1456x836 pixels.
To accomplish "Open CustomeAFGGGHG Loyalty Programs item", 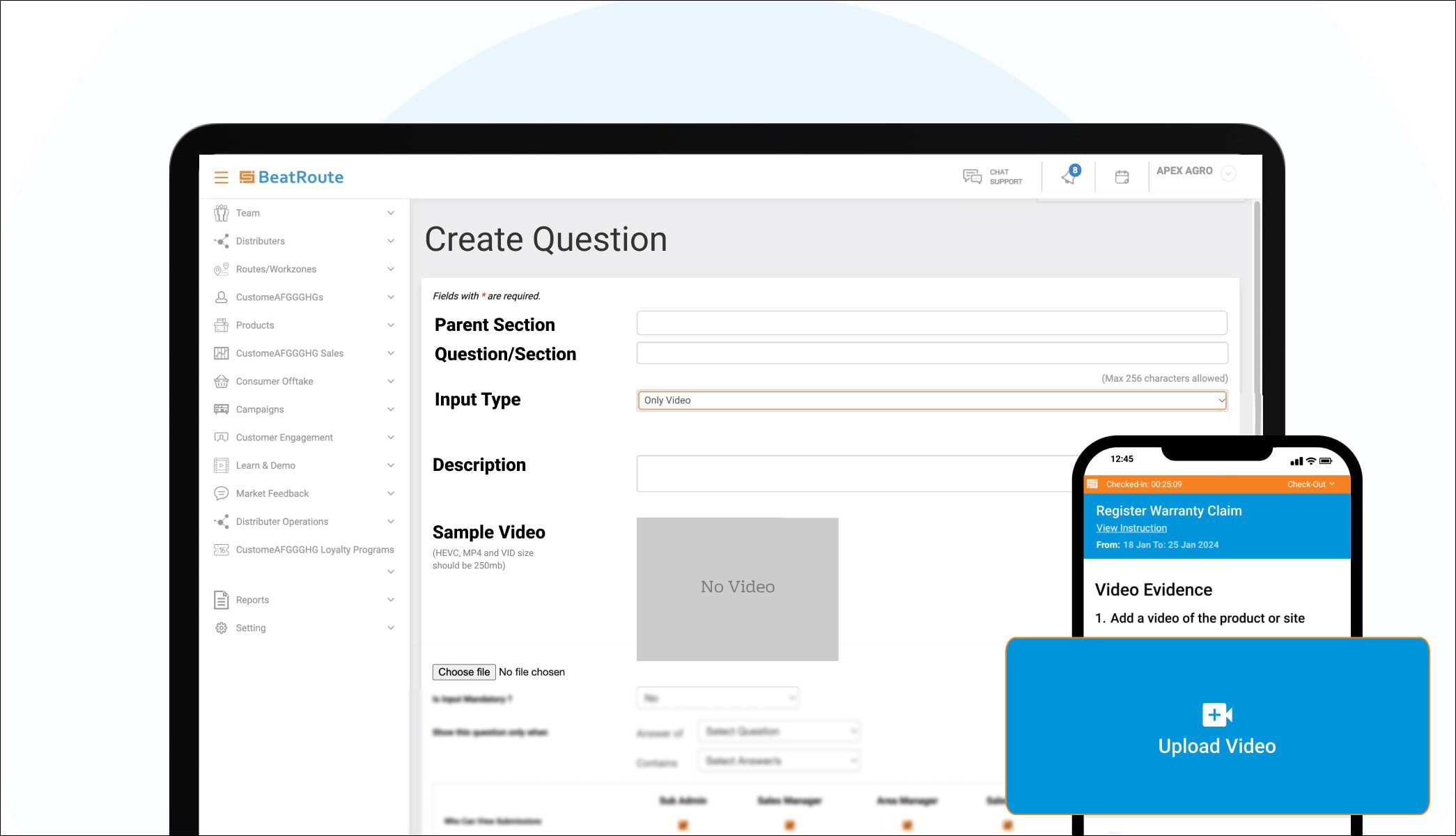I will (x=315, y=550).
